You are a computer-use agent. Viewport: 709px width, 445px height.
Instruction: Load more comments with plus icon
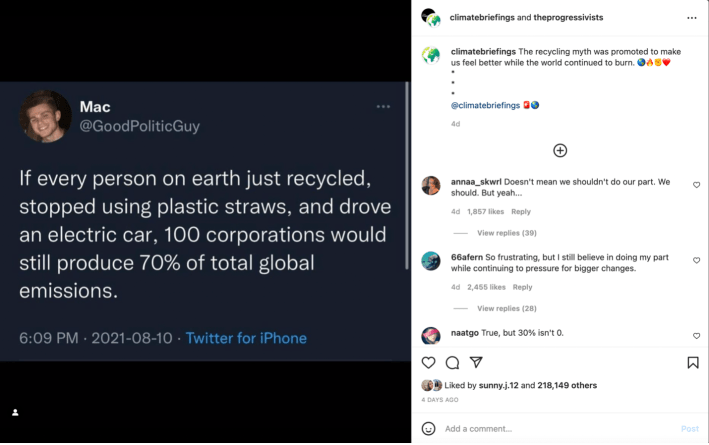(560, 150)
